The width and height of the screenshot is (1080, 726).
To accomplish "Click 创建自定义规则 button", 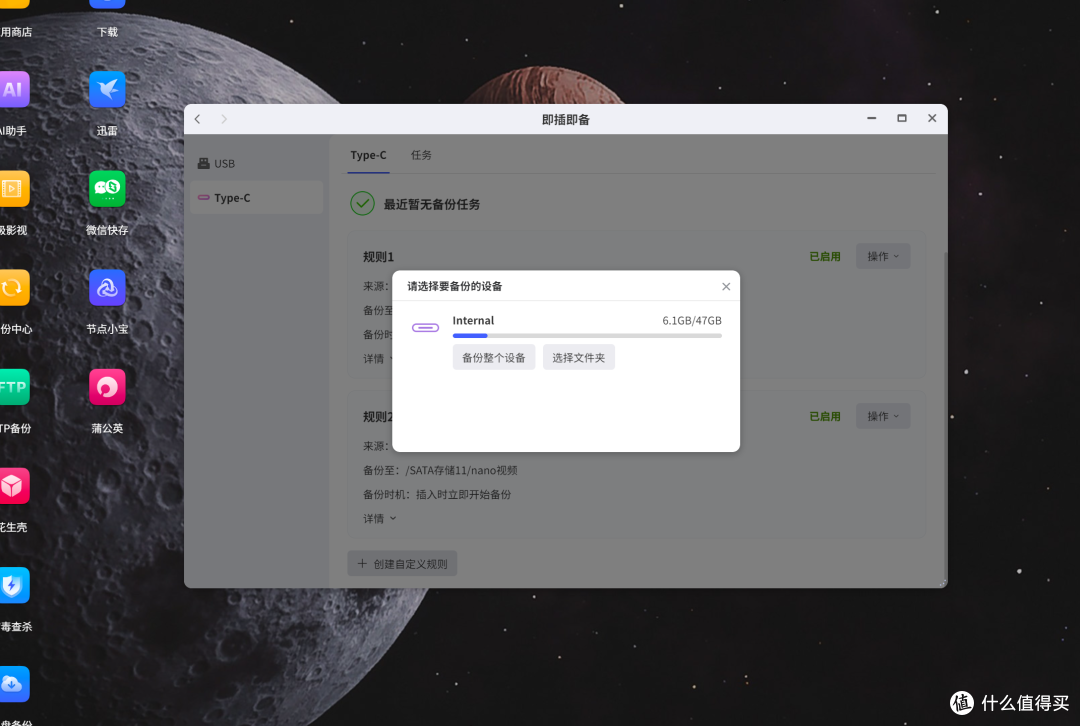I will pyautogui.click(x=402, y=563).
